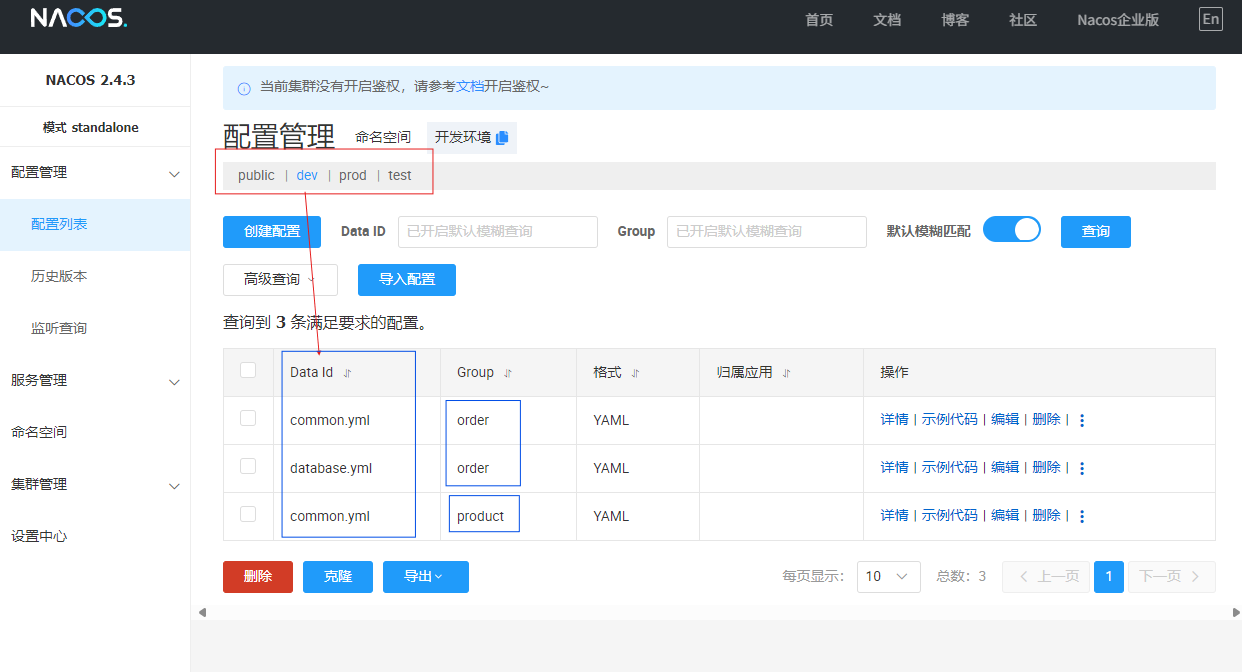This screenshot has height=672, width=1242.
Task: Switch to the prod namespace tab
Action: [353, 175]
